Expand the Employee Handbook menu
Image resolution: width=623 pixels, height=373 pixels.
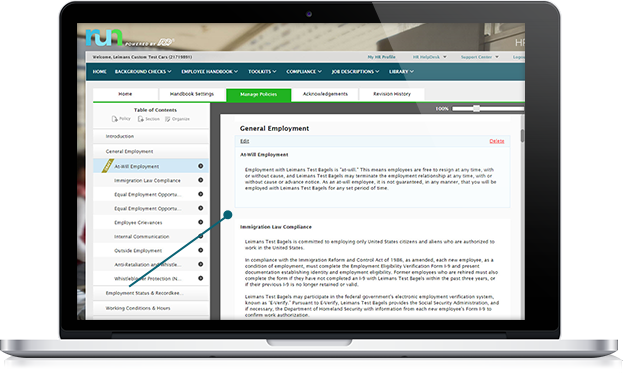(x=209, y=72)
